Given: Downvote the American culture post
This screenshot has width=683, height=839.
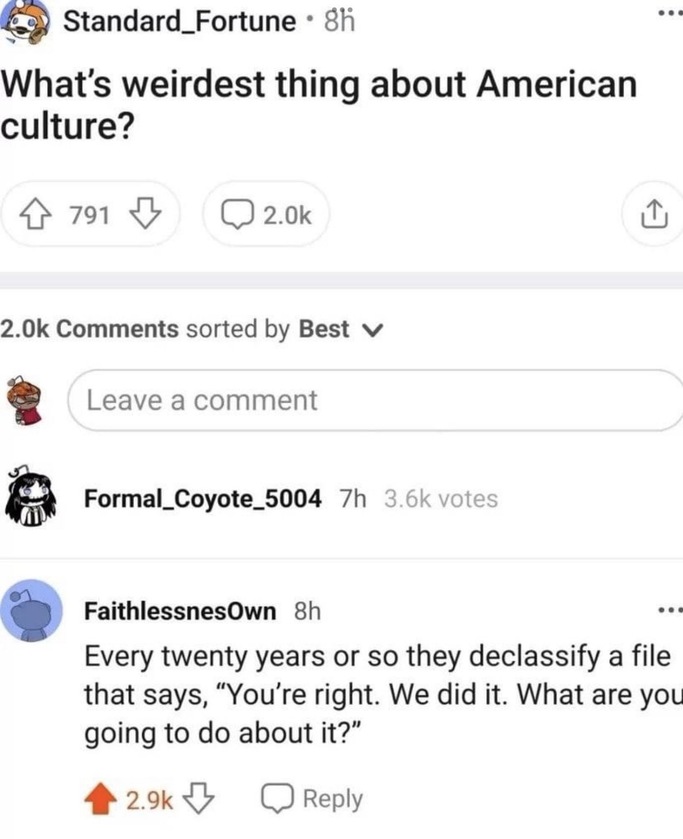Looking at the screenshot, I should tap(146, 214).
